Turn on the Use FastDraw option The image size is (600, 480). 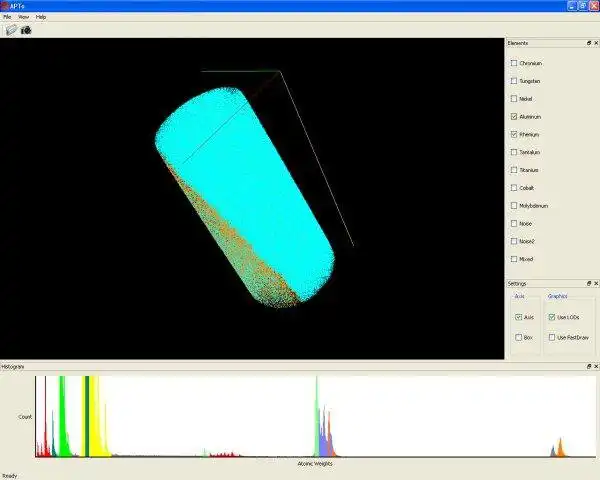pyautogui.click(x=552, y=337)
